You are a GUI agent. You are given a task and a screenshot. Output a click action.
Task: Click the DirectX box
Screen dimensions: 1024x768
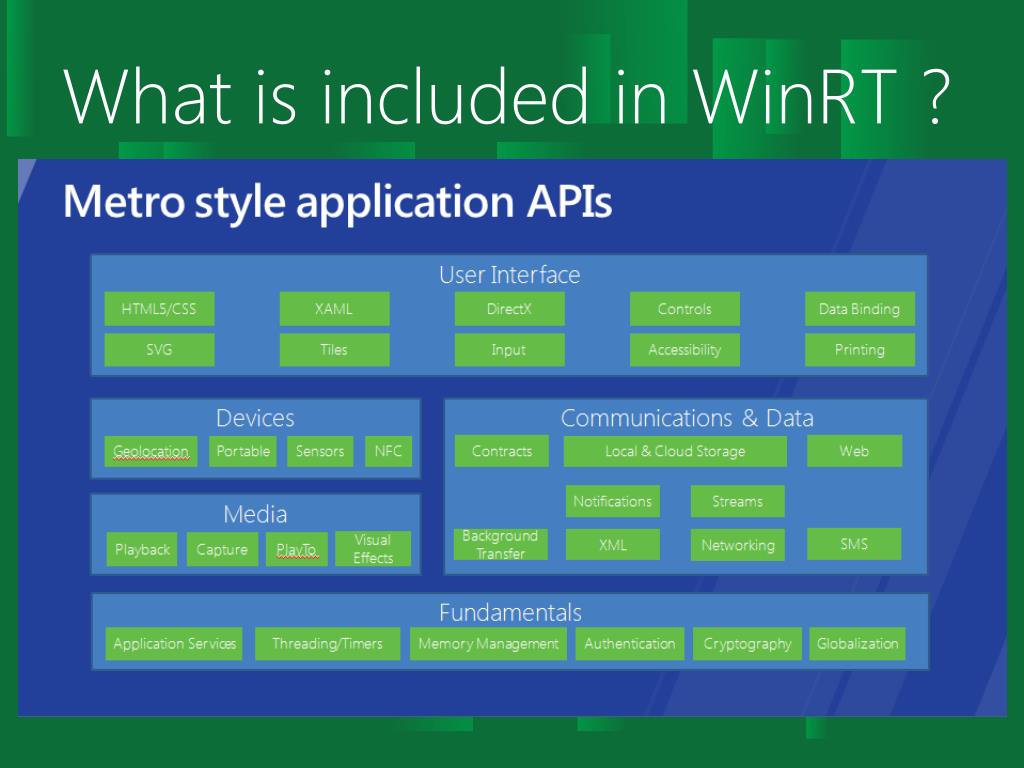click(509, 309)
